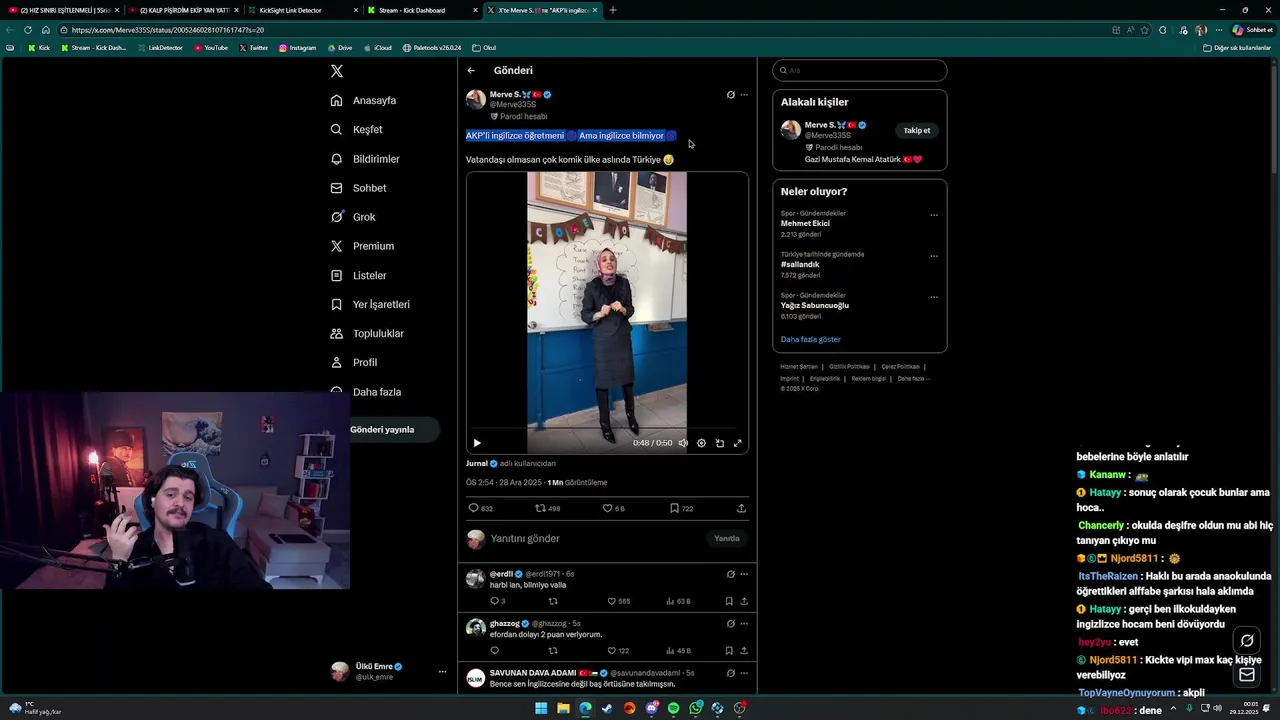
Task: Bookmark the @erdil reply
Action: 729,601
